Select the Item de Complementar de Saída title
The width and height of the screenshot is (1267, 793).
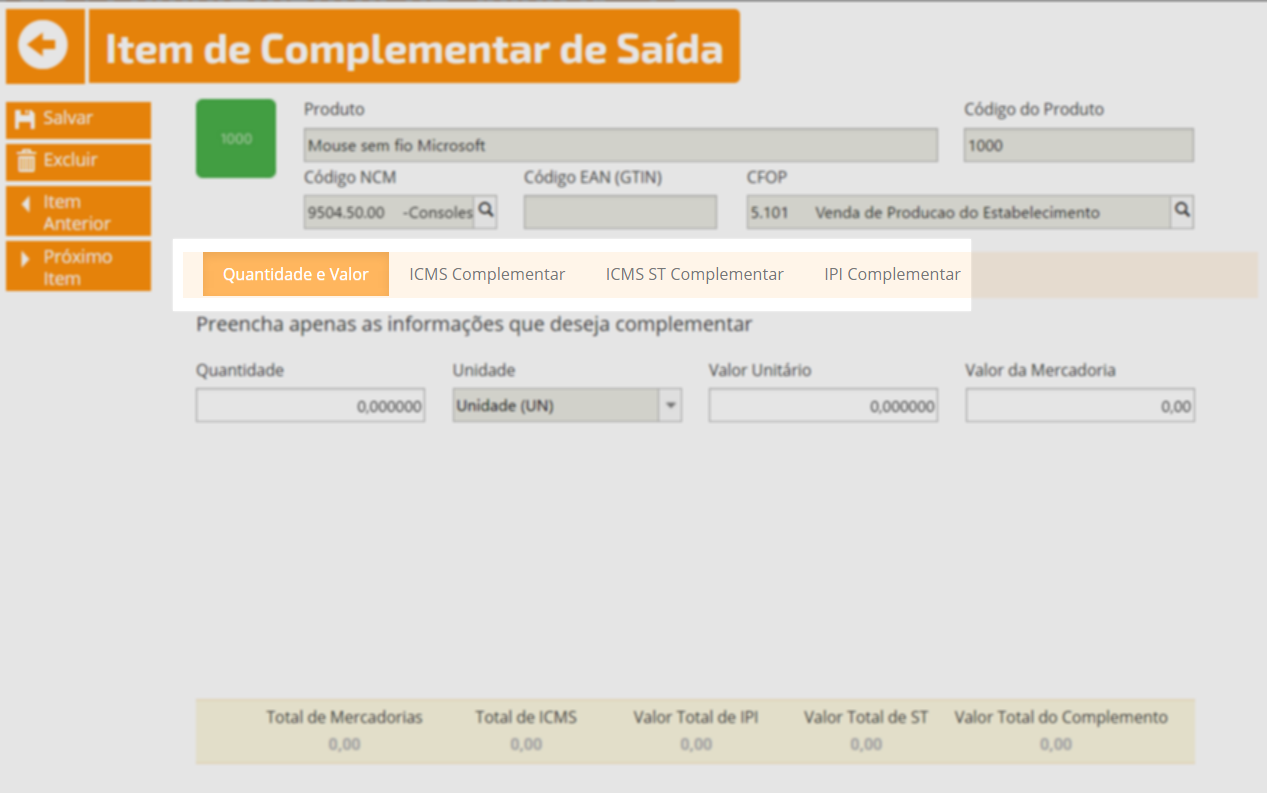point(414,48)
